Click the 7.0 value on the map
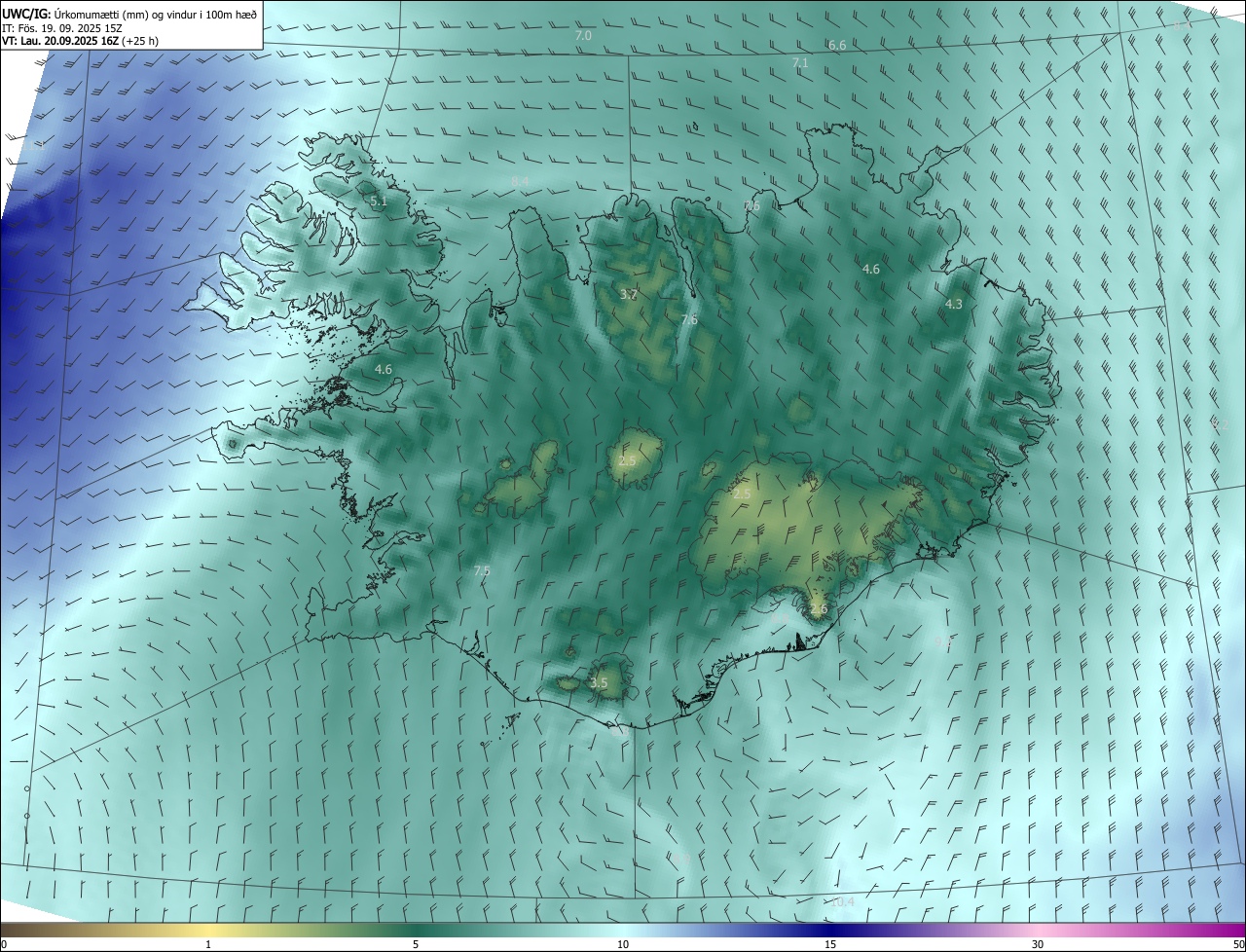 [583, 35]
